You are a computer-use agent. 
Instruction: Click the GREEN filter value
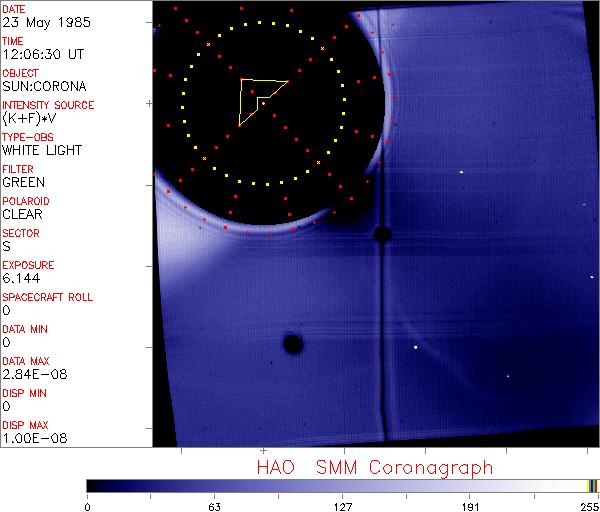(x=23, y=183)
